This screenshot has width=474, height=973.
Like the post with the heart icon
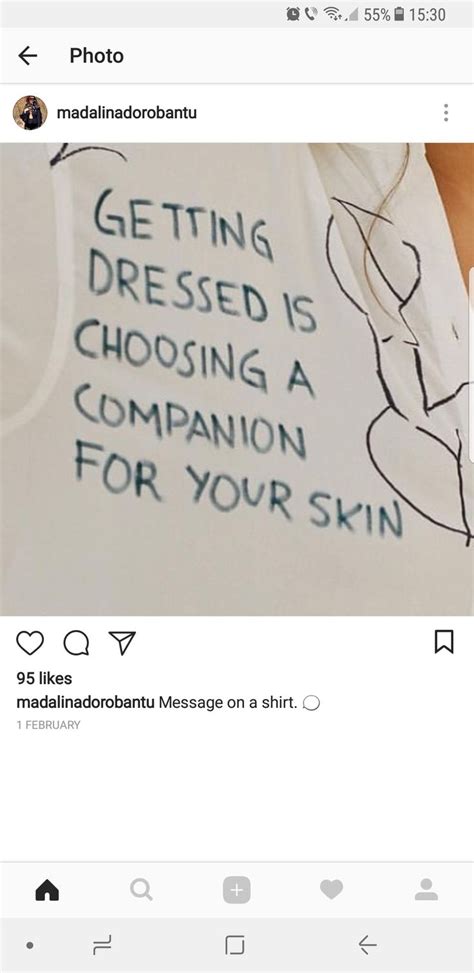(30, 643)
